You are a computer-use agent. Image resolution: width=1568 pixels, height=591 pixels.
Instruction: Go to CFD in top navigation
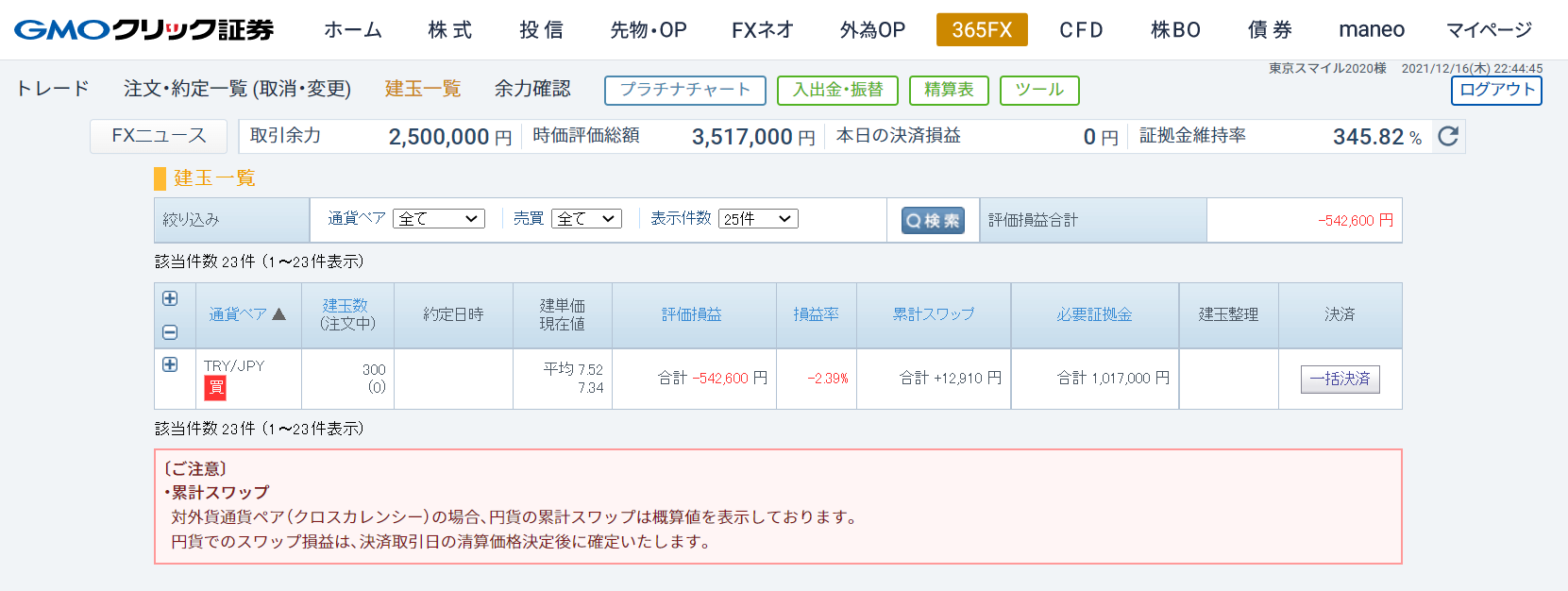click(1082, 30)
